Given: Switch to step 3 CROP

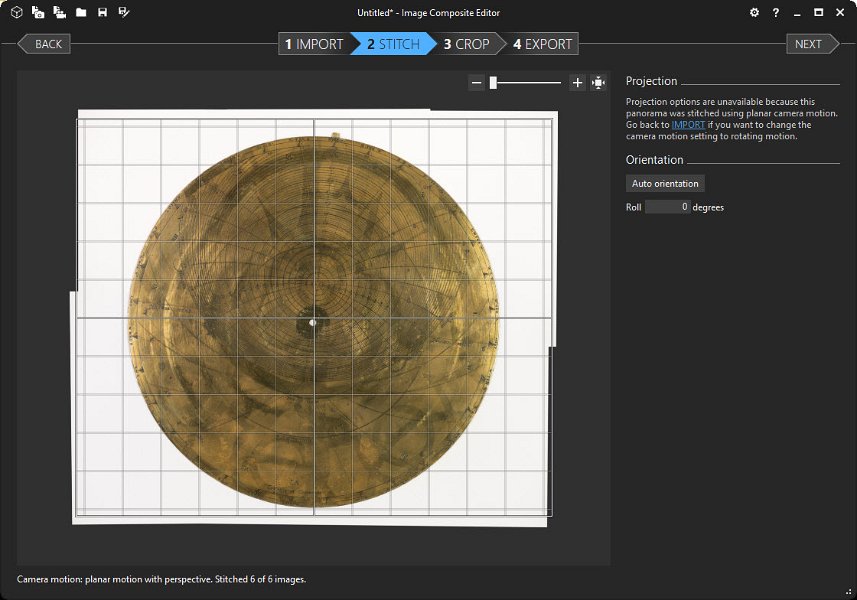Looking at the screenshot, I should [x=467, y=44].
